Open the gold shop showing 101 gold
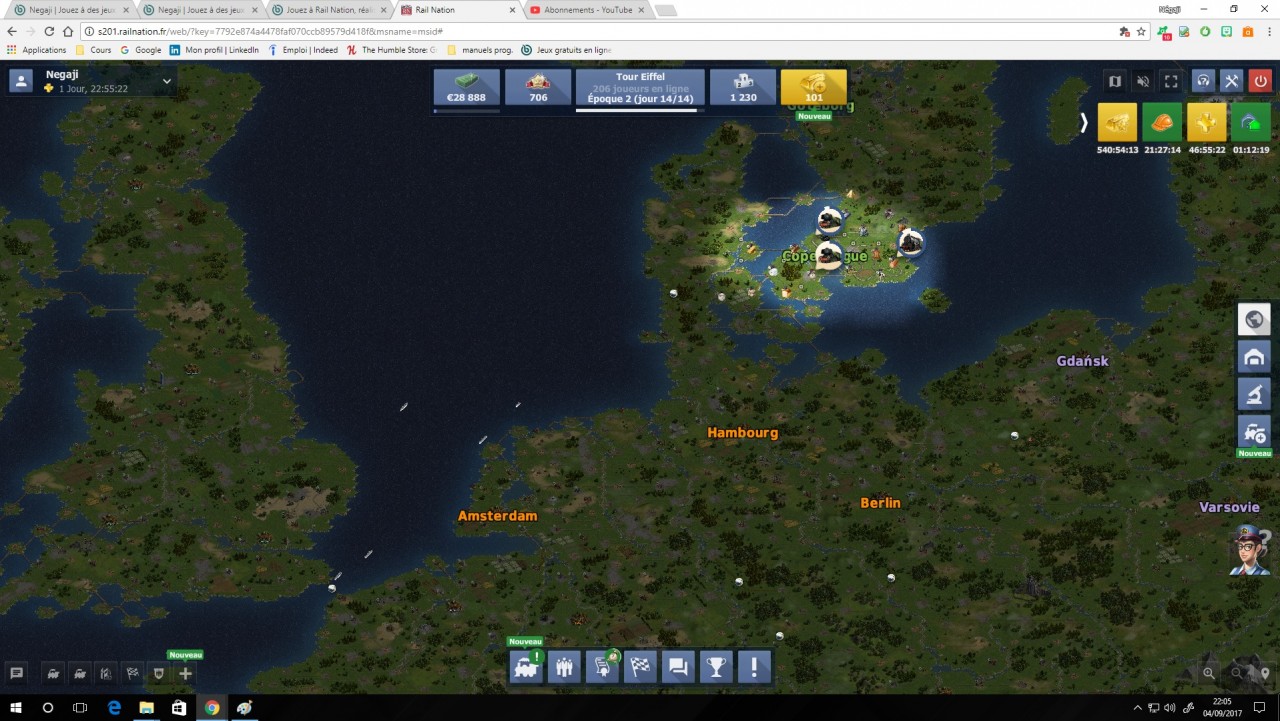Image resolution: width=1280 pixels, height=721 pixels. point(814,87)
